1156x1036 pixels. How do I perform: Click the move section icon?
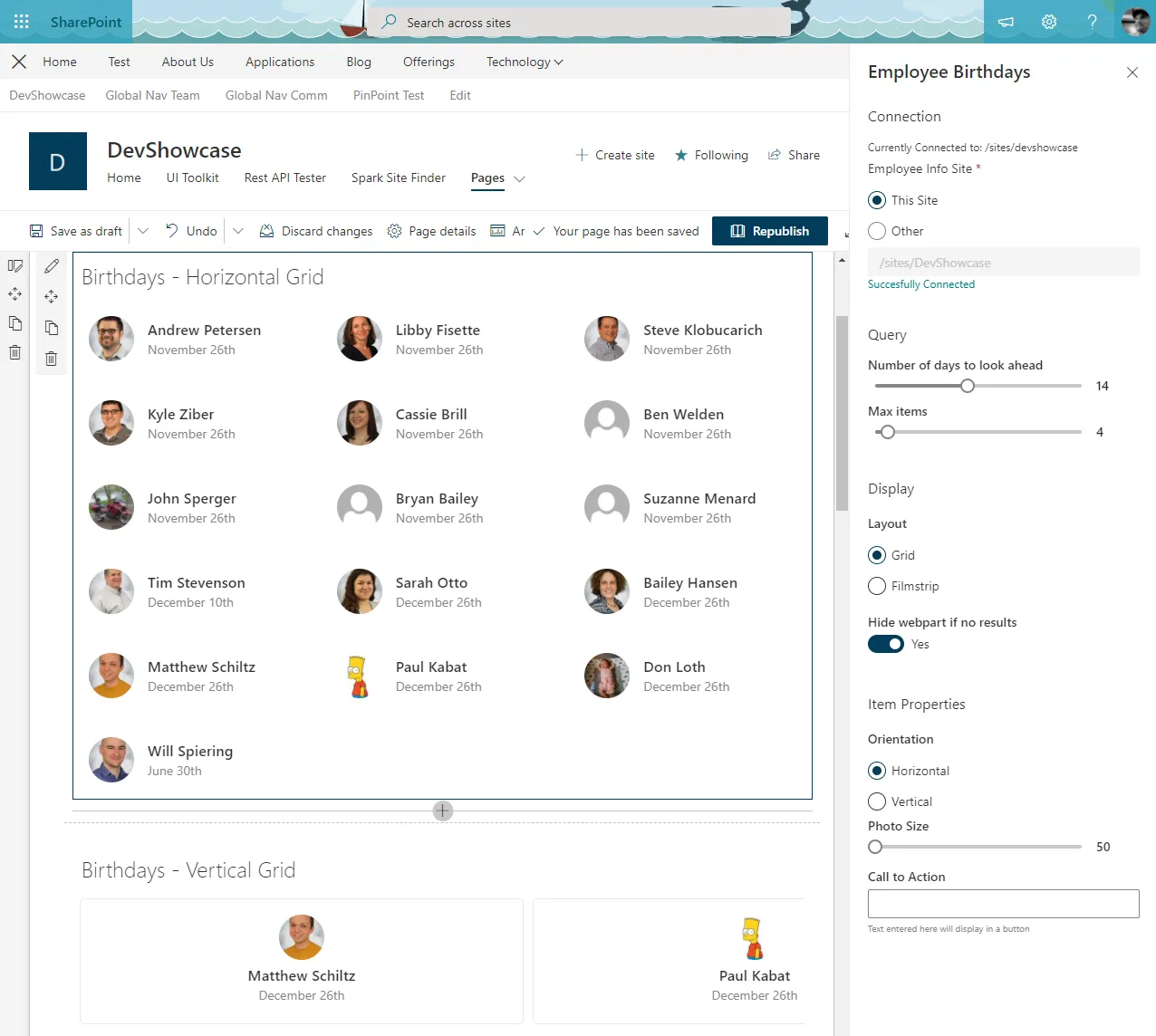(15, 294)
